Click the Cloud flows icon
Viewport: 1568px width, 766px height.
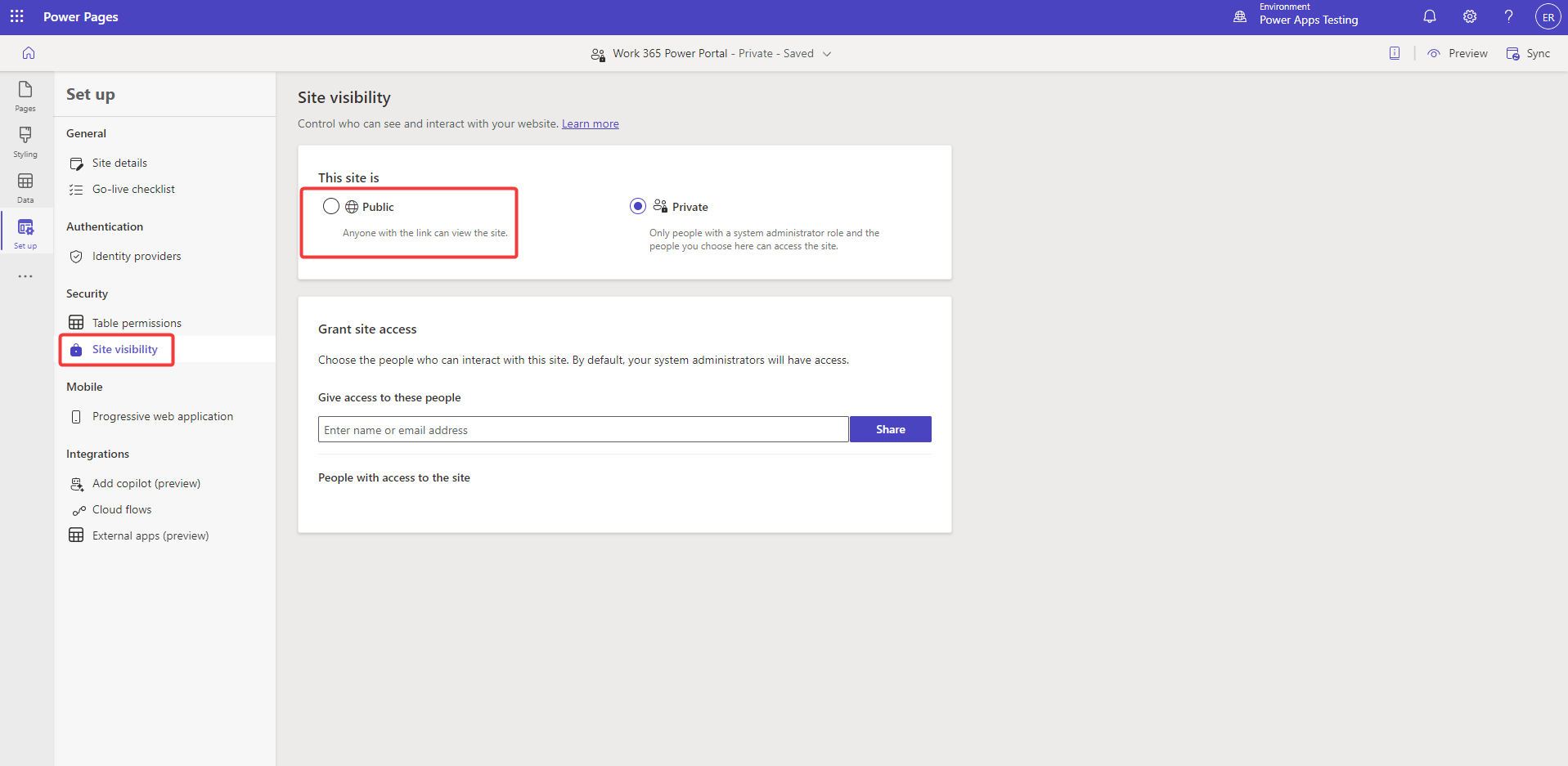[79, 511]
